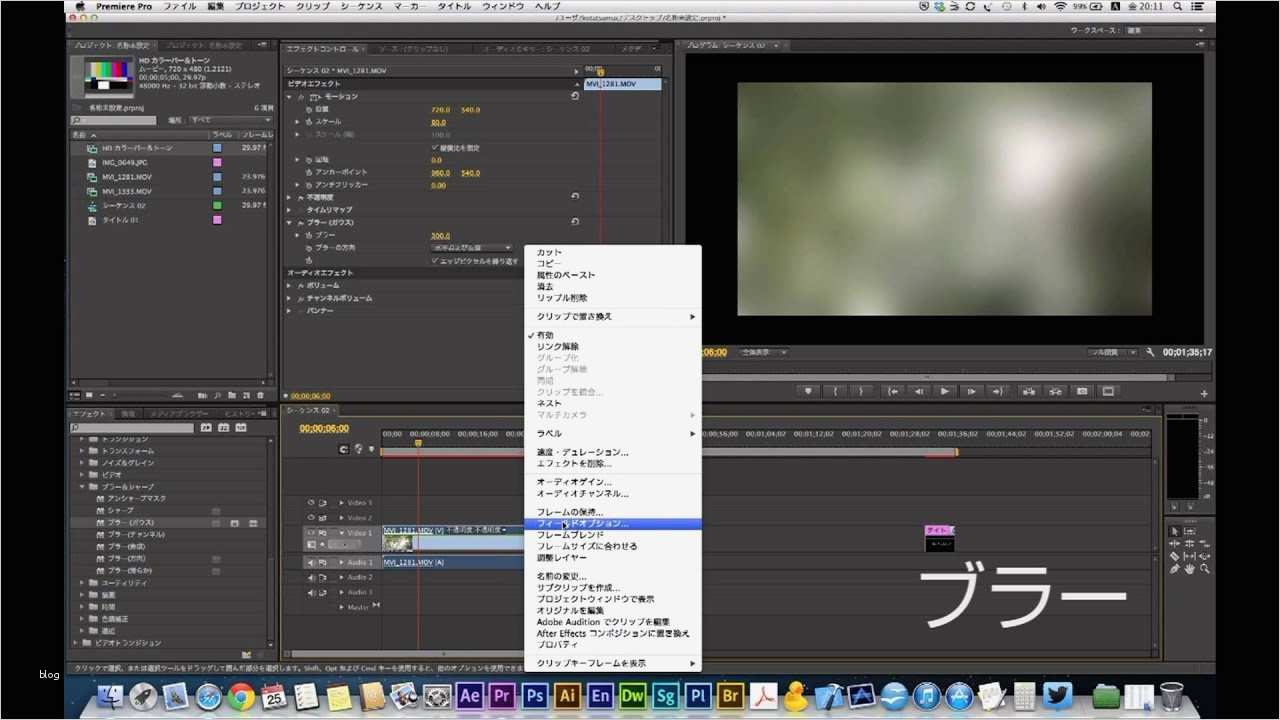Choose Frame Blend in the context menu
The height and width of the screenshot is (720, 1280).
613,535
